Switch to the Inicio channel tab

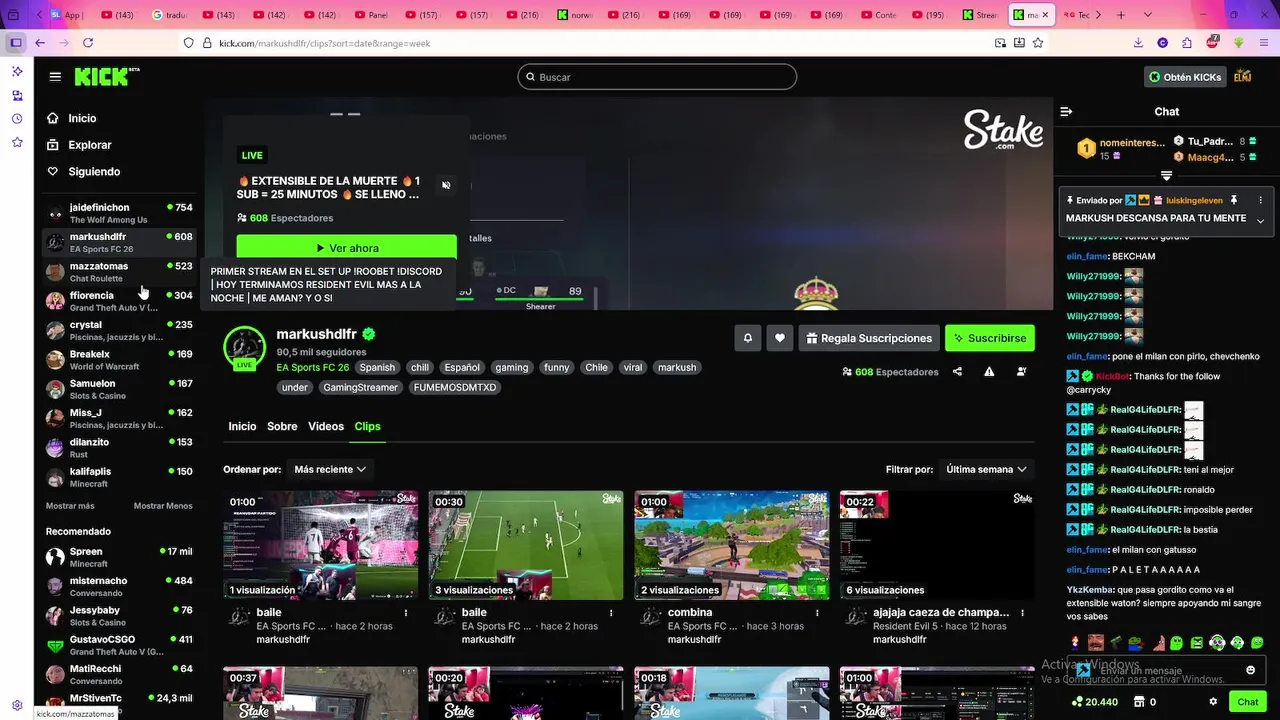click(242, 426)
